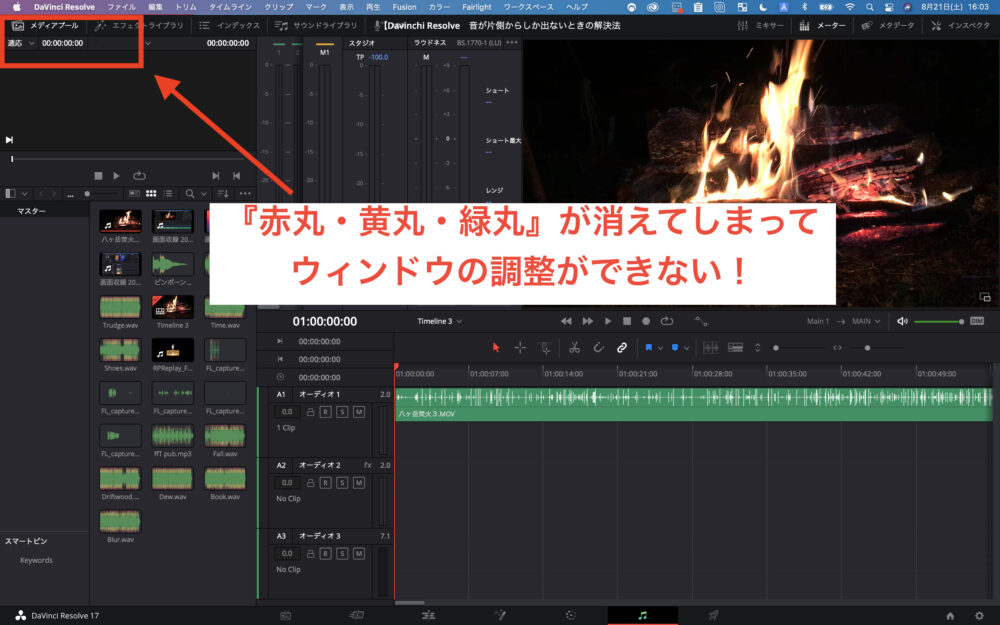Open the インデックス panel
1000x625 pixels.
[230, 26]
